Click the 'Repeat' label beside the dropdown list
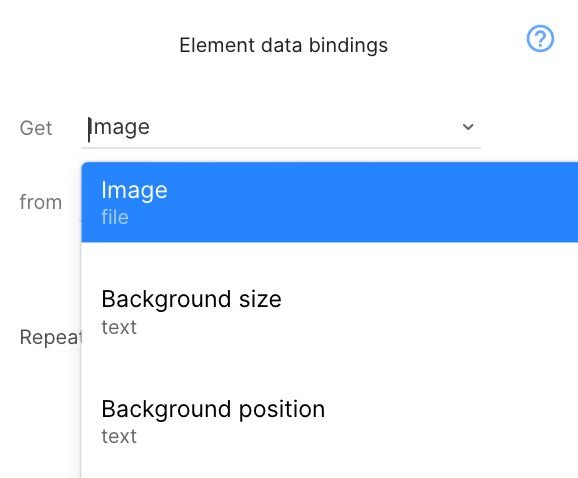 [51, 337]
